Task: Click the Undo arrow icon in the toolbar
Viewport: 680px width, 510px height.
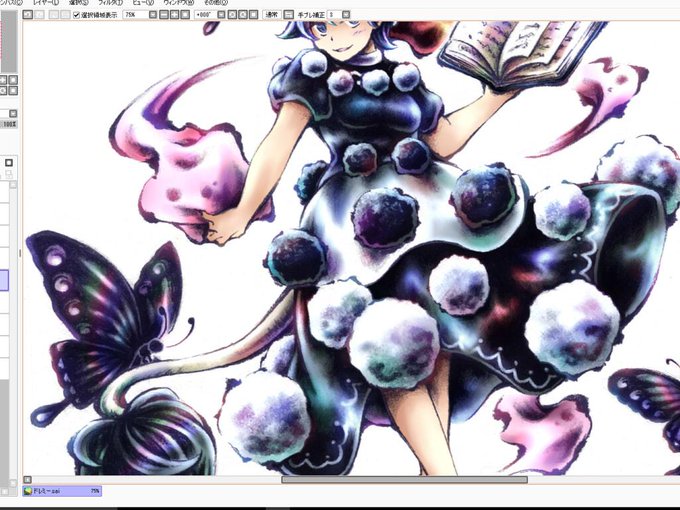Action: (27, 14)
